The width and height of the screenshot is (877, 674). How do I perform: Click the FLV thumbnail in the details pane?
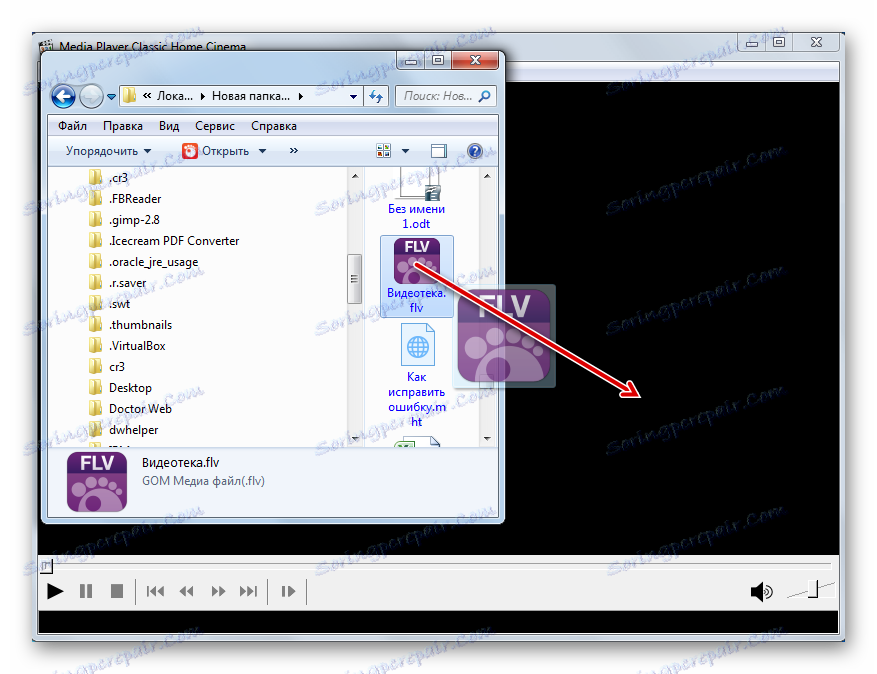tap(97, 482)
